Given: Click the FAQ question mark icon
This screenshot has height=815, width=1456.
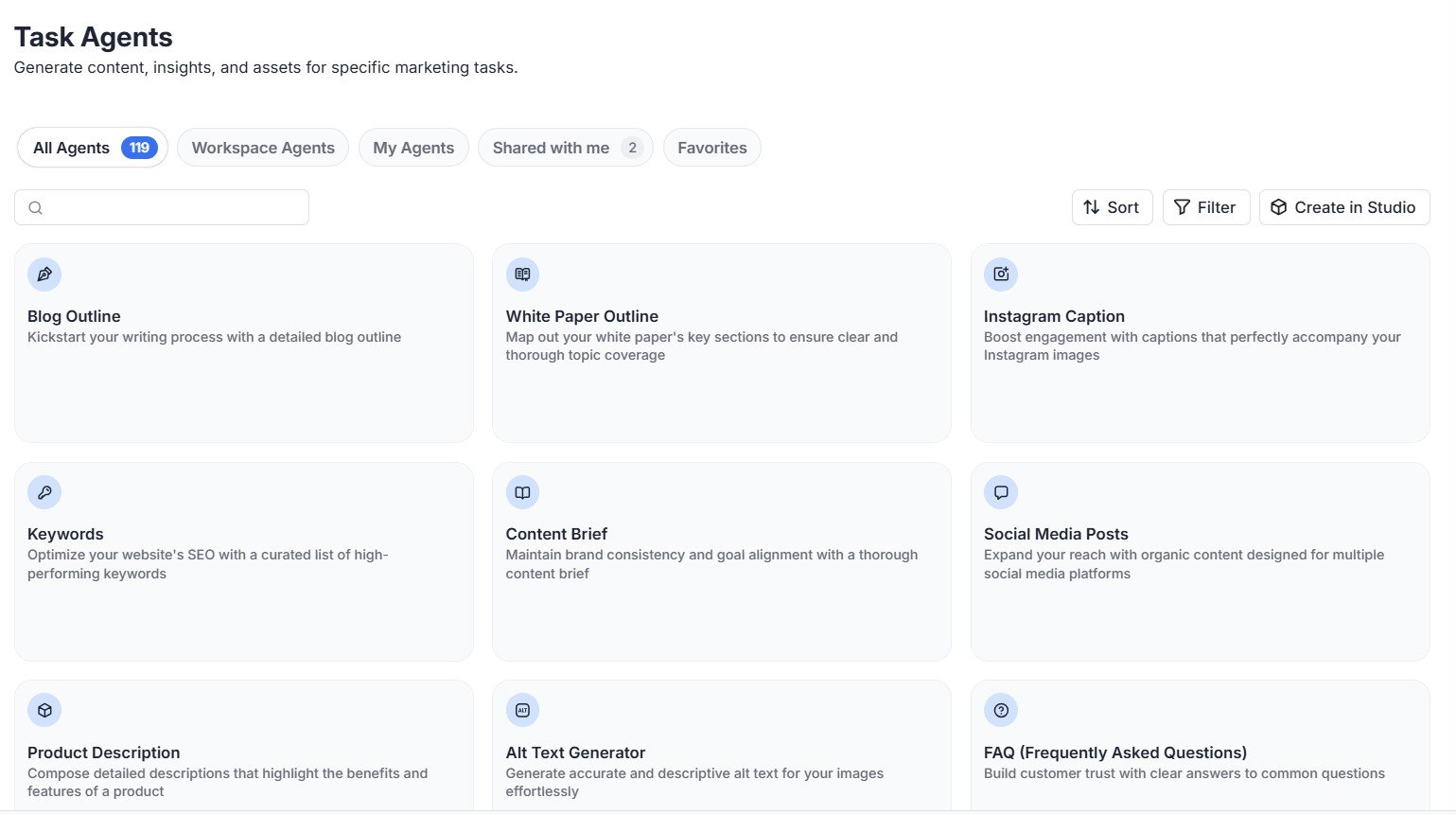Looking at the screenshot, I should pos(1001,710).
